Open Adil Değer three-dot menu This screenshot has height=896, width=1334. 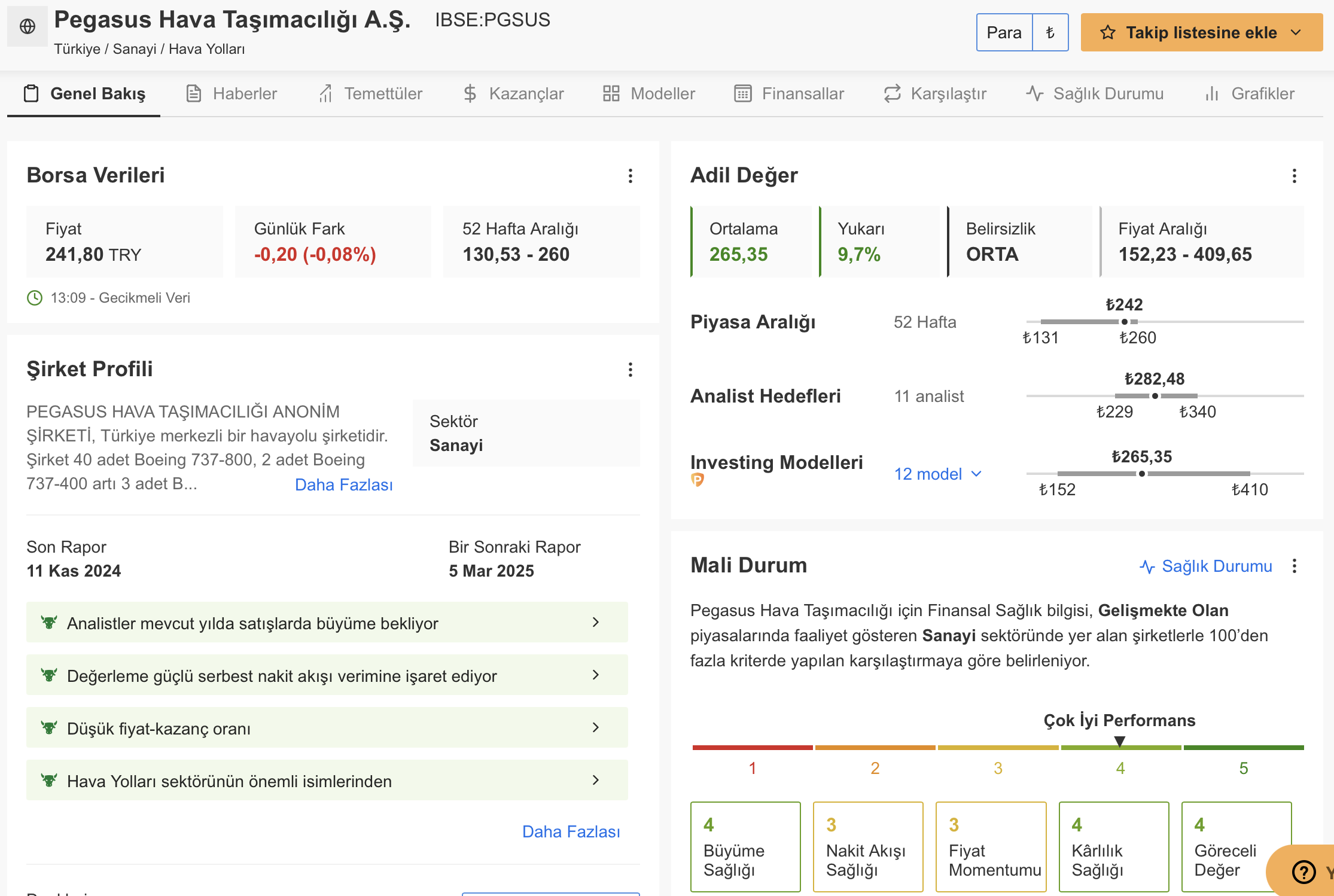coord(1294,176)
